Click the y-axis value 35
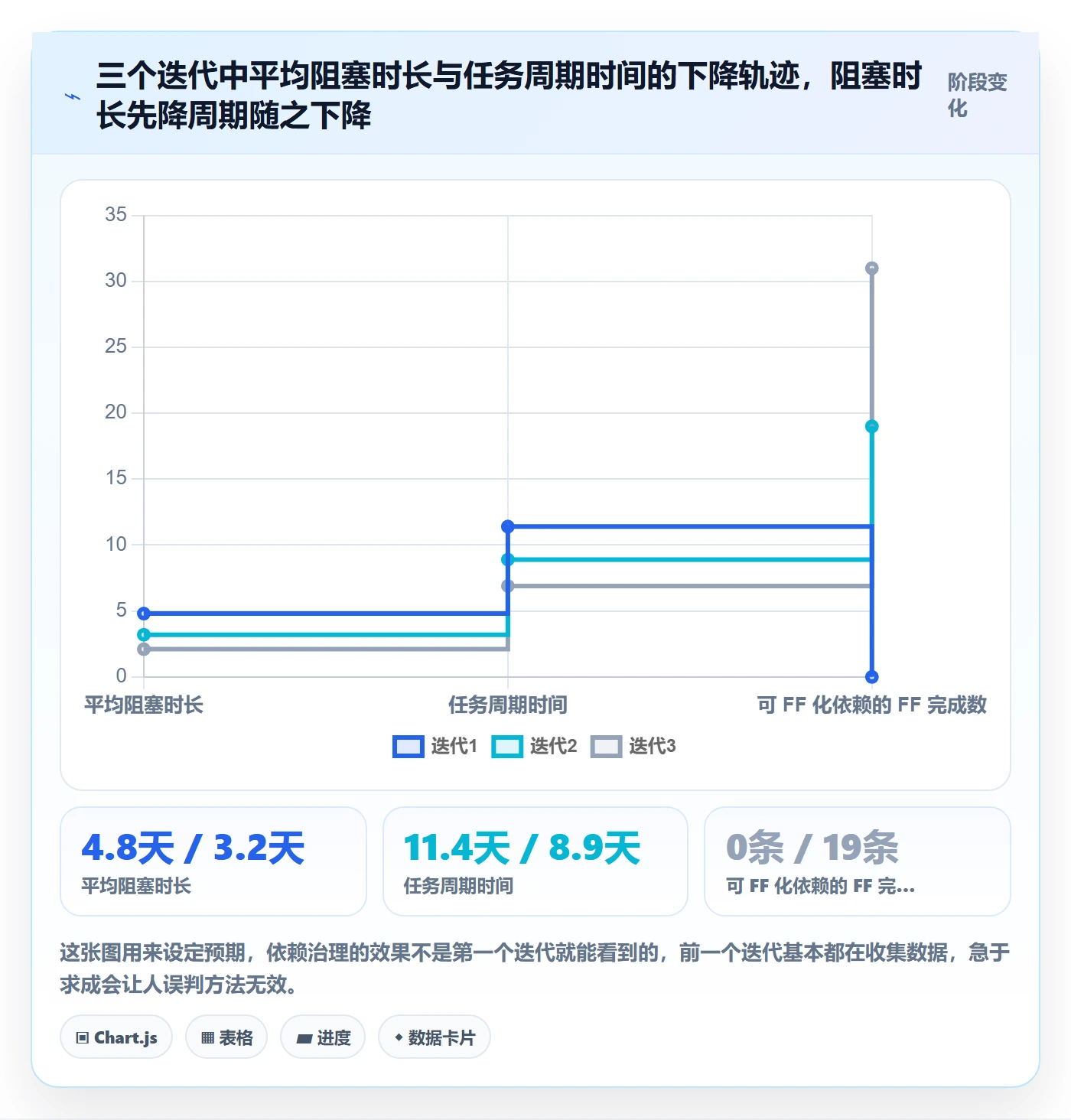This screenshot has width=1071, height=1120. pyautogui.click(x=116, y=214)
